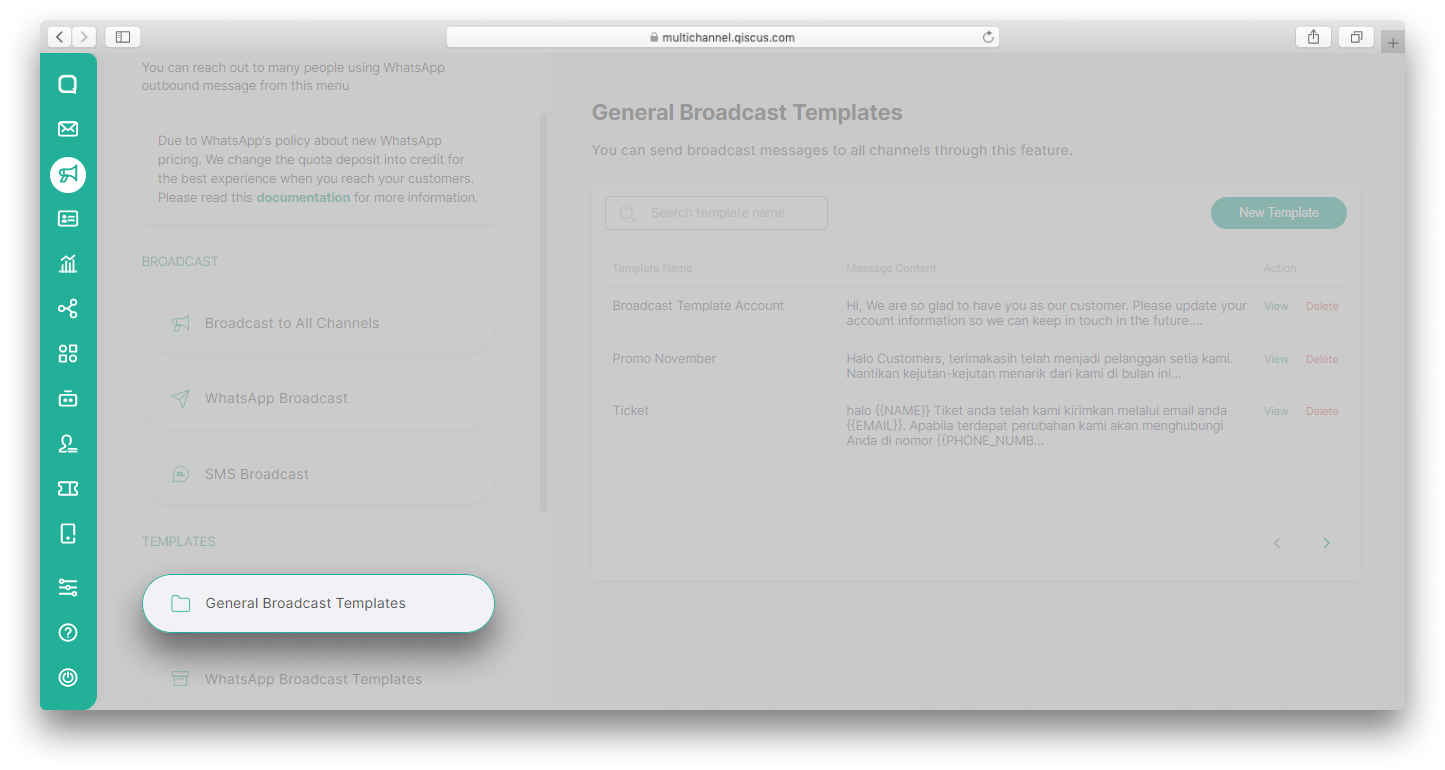View the Promo November template
The image size is (1445, 770).
click(x=1276, y=359)
